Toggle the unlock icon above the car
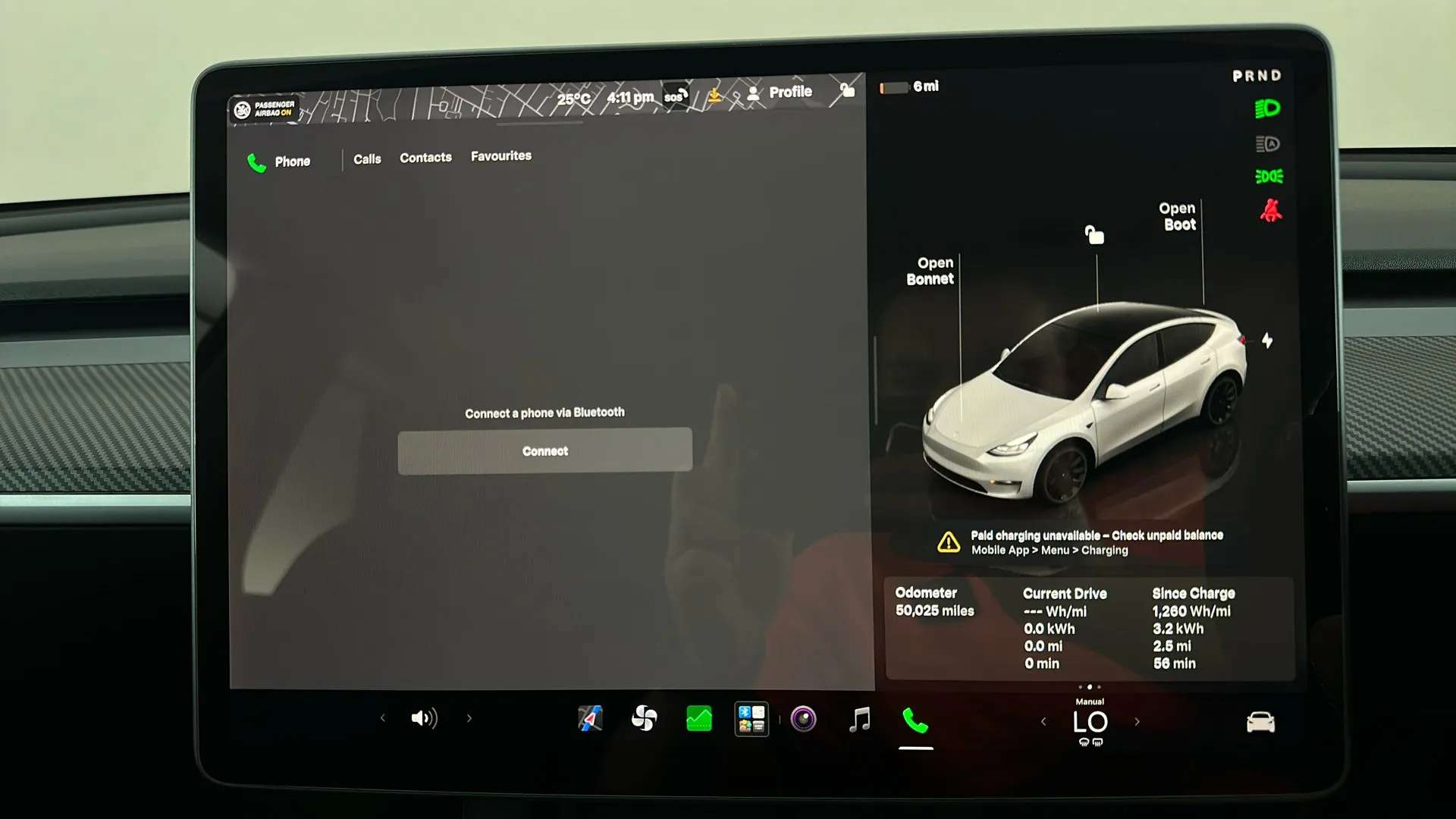The image size is (1456, 819). [1094, 234]
